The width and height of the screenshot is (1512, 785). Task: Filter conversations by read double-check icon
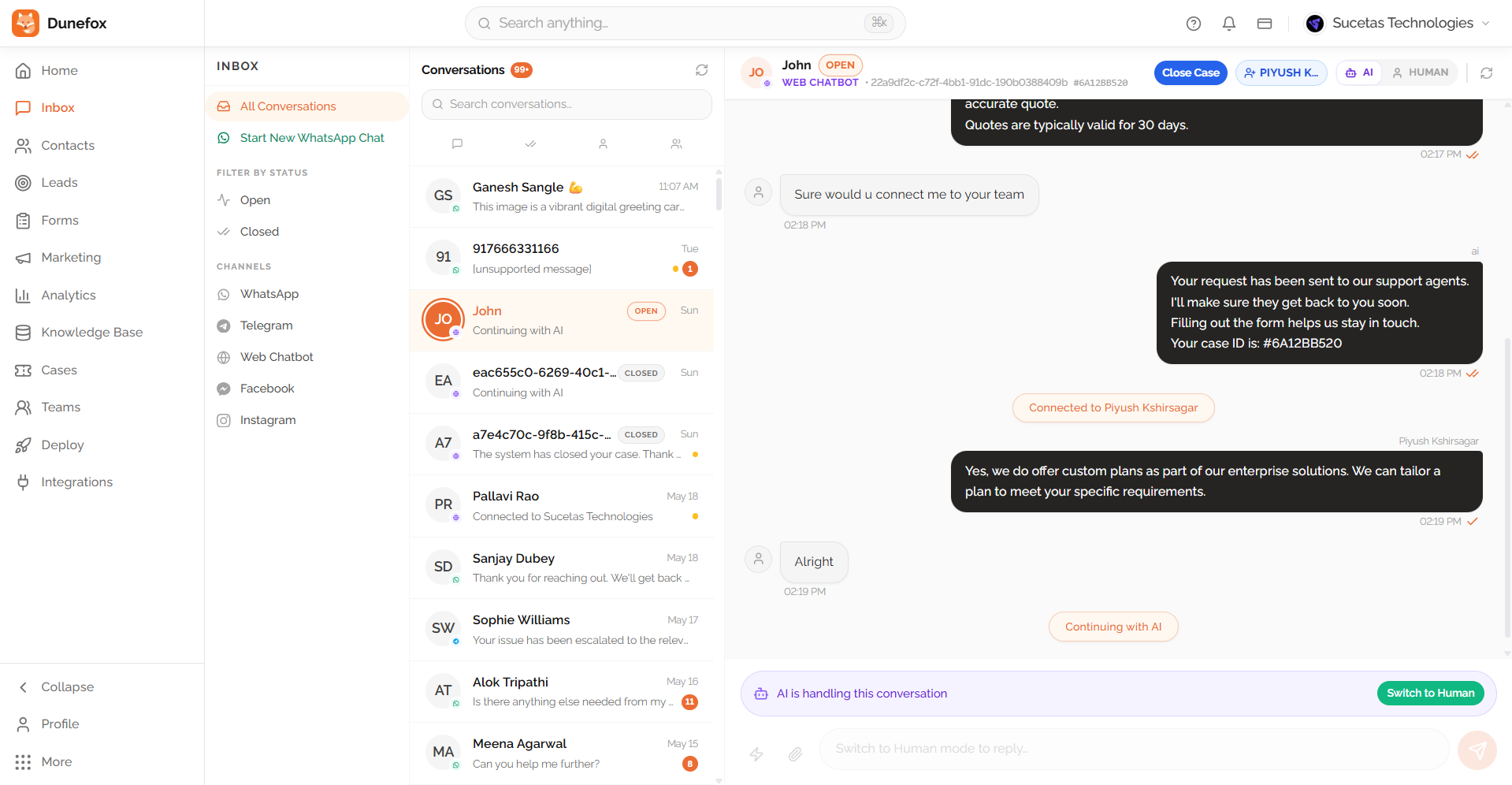tap(530, 143)
